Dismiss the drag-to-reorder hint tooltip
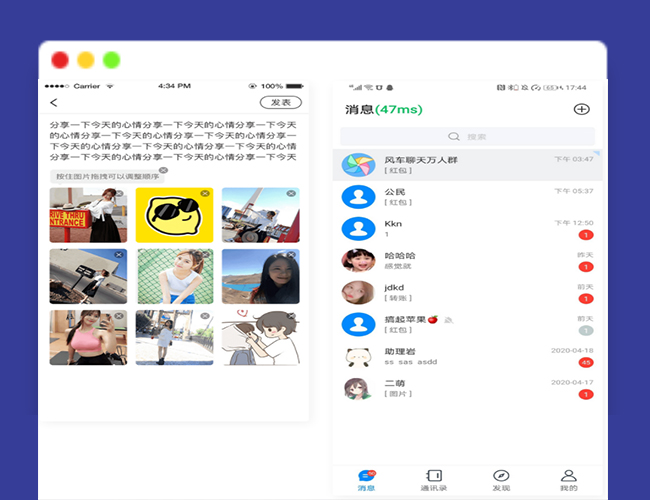Screen dimensions: 650x500 pos(163,170)
